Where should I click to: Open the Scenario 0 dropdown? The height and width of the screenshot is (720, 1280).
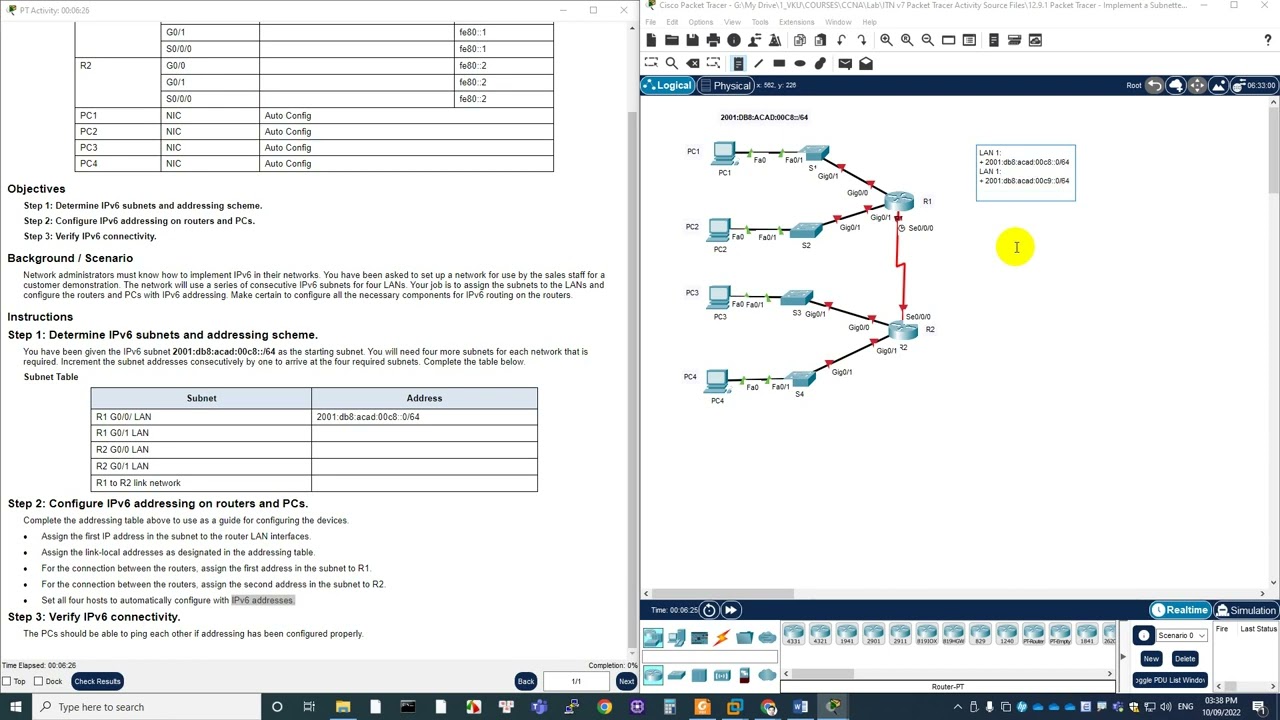tap(1182, 635)
